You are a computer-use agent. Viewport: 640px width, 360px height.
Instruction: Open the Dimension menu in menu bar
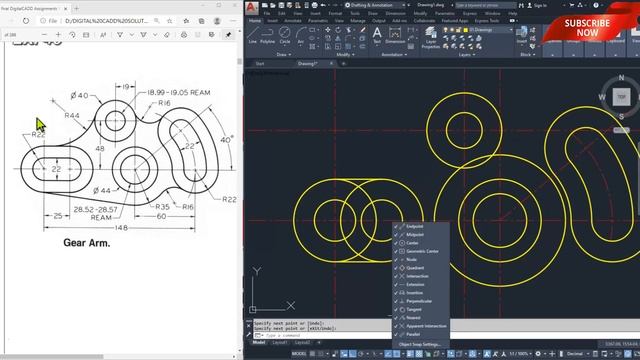pyautogui.click(x=396, y=13)
